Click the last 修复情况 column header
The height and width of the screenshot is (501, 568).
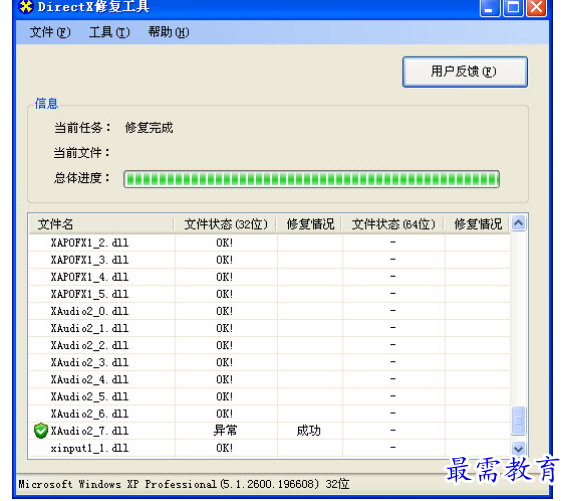click(x=478, y=224)
